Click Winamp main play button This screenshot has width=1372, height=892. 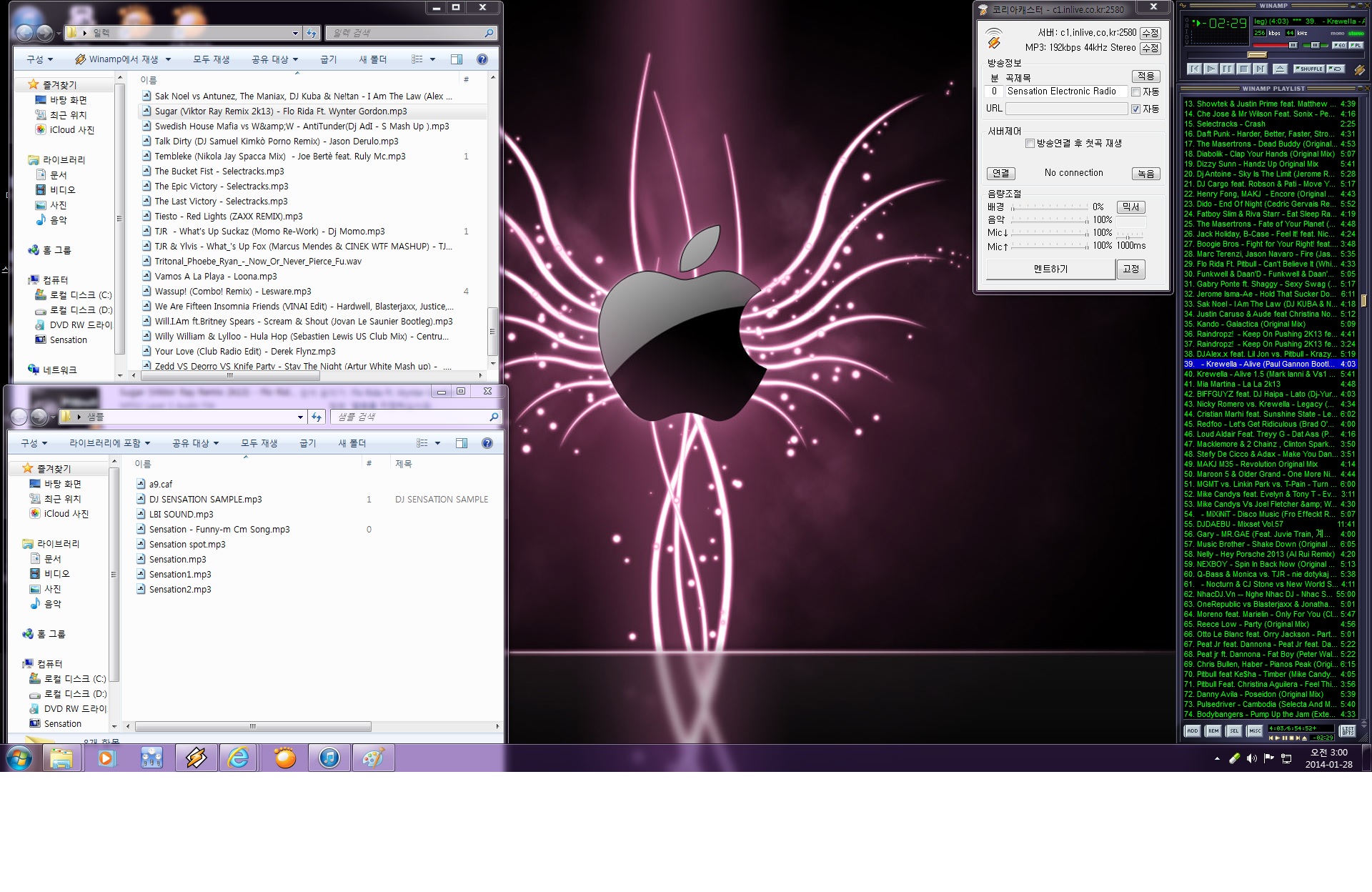coord(1211,69)
